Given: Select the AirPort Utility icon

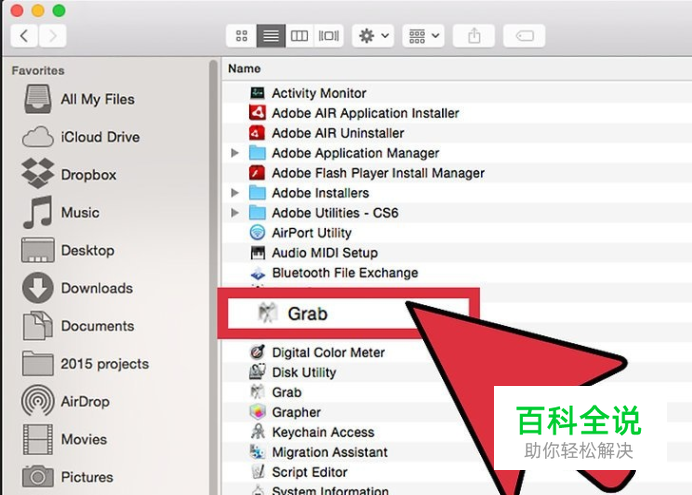Looking at the screenshot, I should (257, 232).
